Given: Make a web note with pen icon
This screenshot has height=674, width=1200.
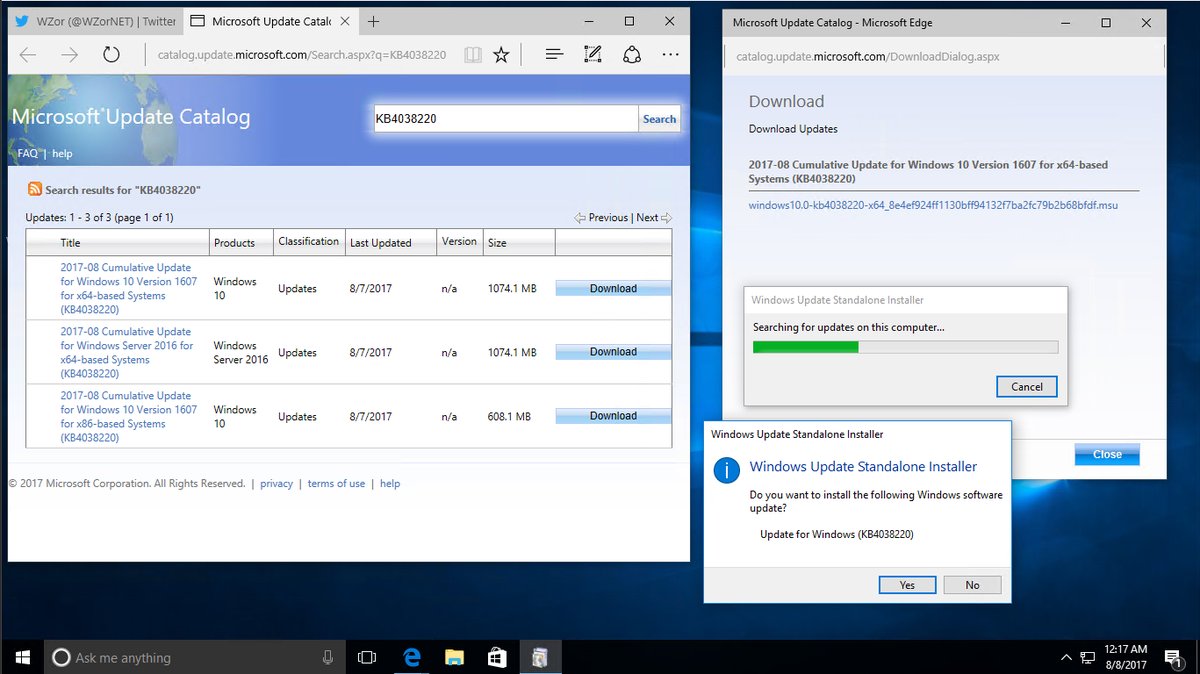Looking at the screenshot, I should click(593, 55).
